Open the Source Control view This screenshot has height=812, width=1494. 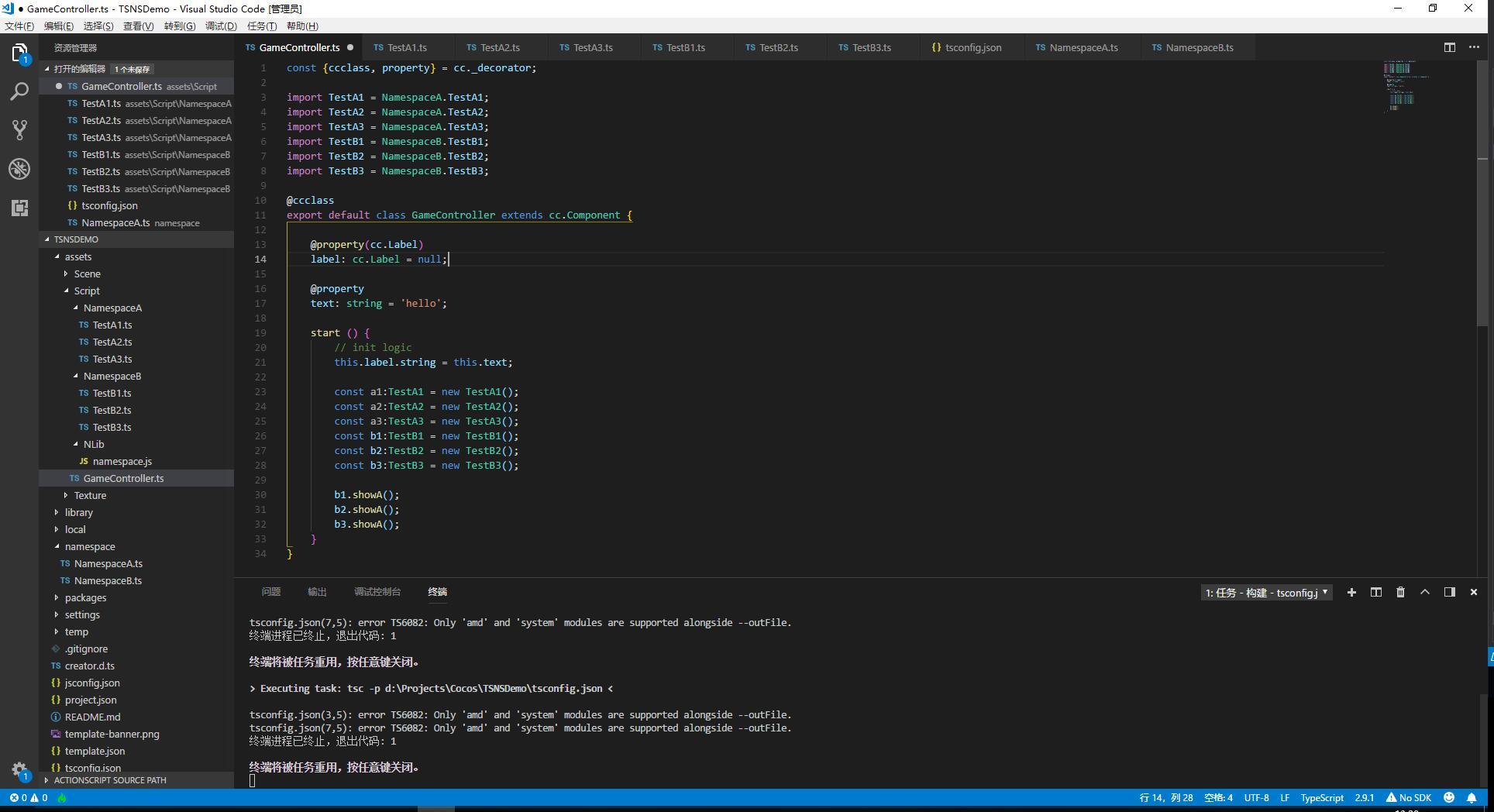click(x=19, y=129)
